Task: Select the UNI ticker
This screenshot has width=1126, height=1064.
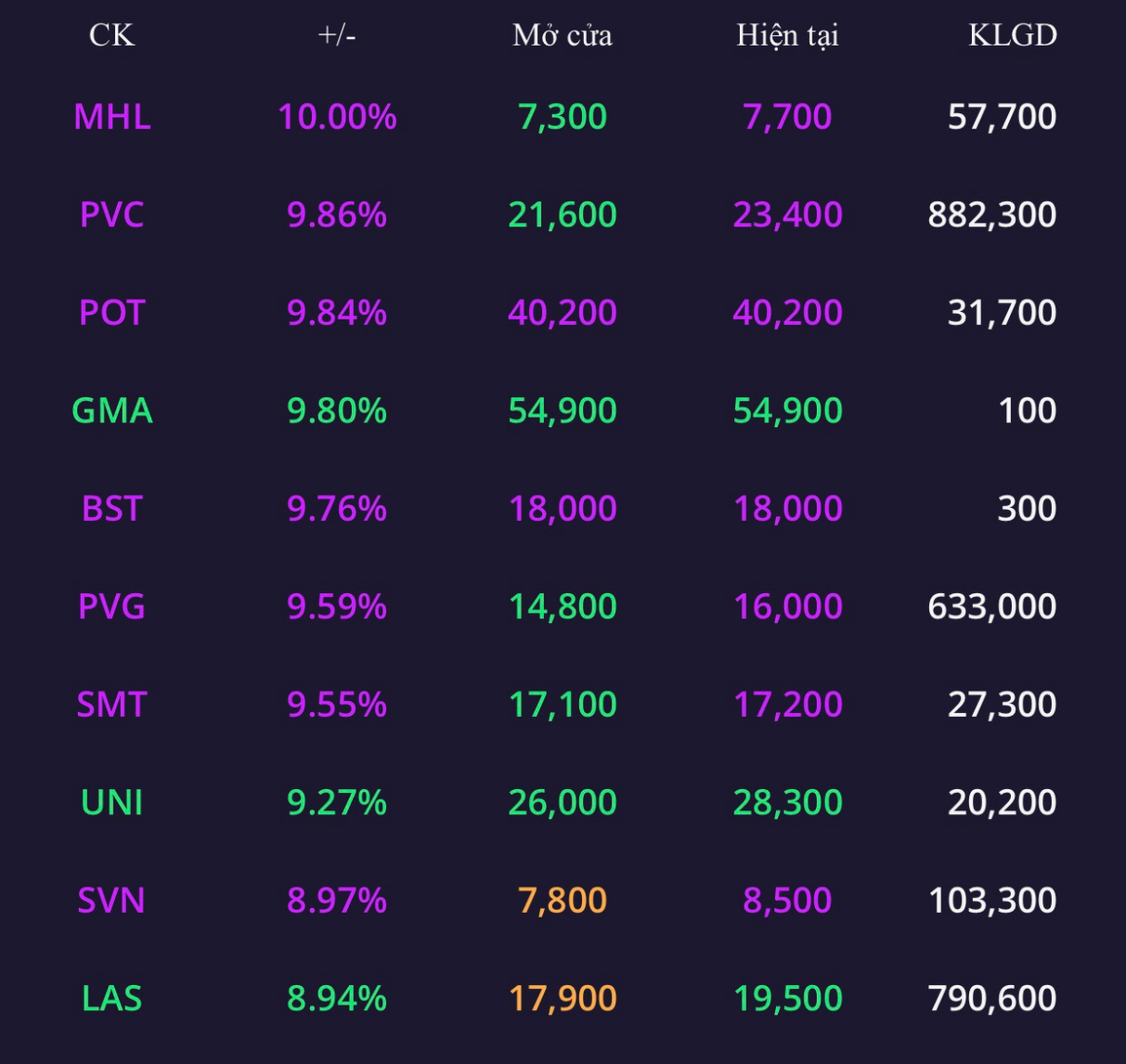Action: (112, 802)
